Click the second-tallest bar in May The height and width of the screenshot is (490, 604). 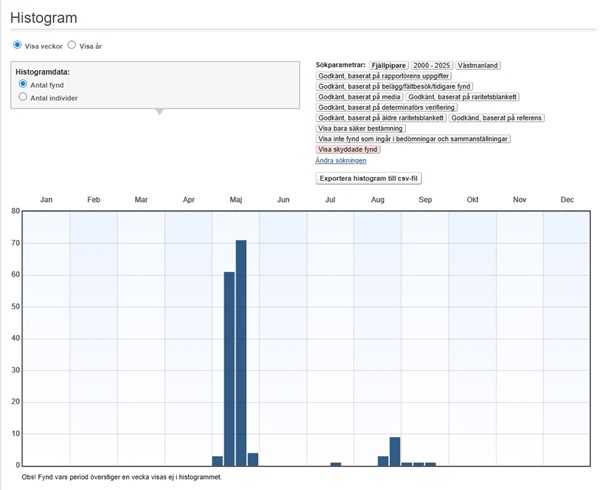coord(229,368)
